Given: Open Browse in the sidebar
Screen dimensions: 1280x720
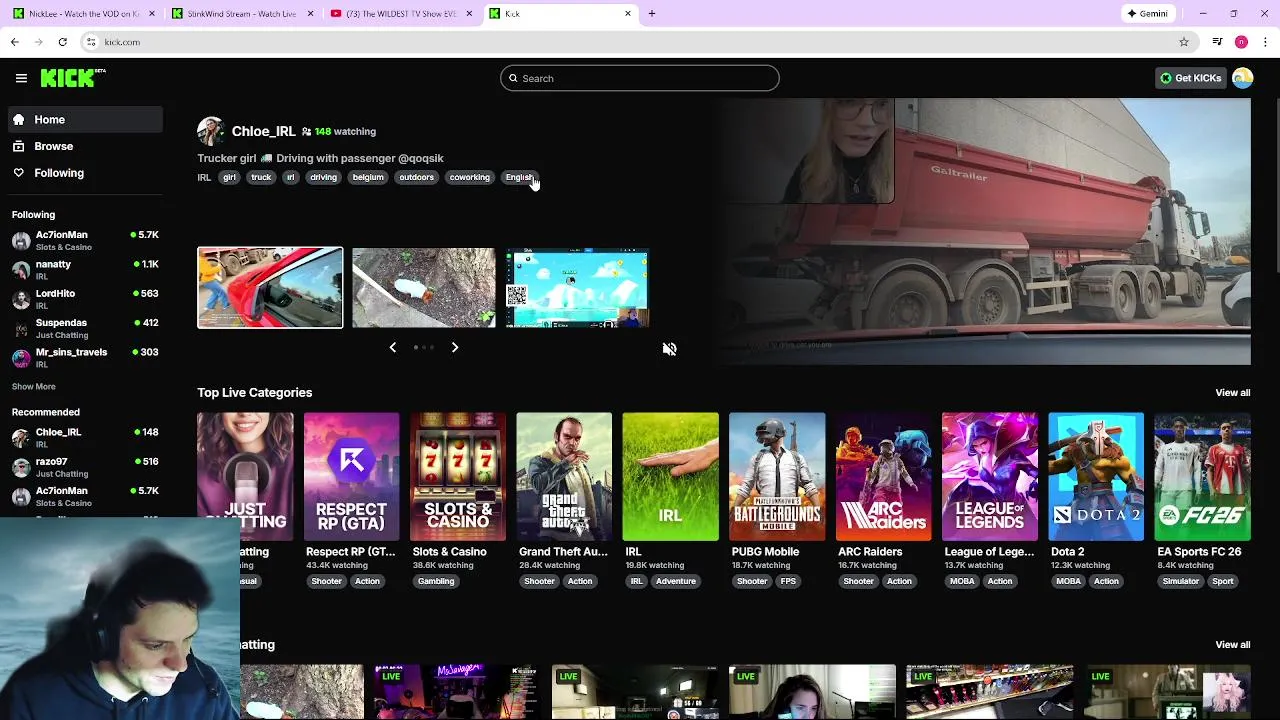Looking at the screenshot, I should pyautogui.click(x=84, y=146).
